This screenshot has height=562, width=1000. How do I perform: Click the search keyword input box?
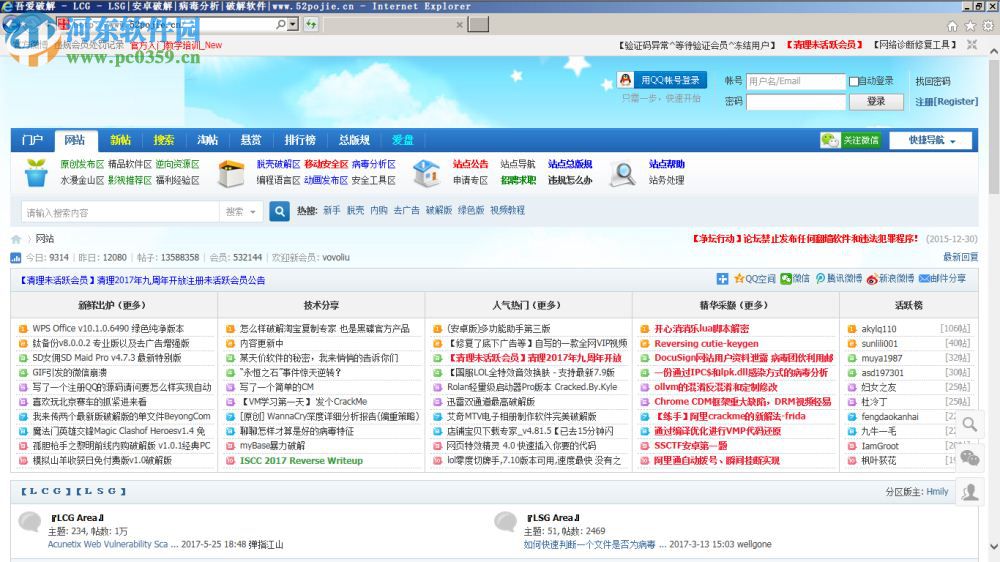[120, 212]
